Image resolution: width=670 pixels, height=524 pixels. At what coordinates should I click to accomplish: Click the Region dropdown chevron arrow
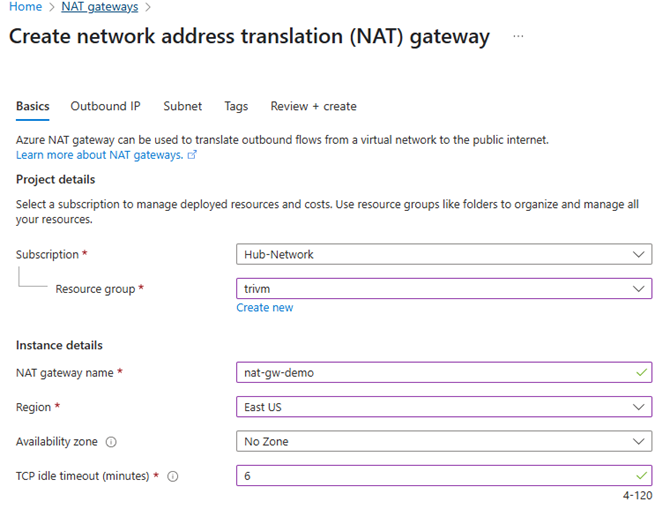pos(638,407)
